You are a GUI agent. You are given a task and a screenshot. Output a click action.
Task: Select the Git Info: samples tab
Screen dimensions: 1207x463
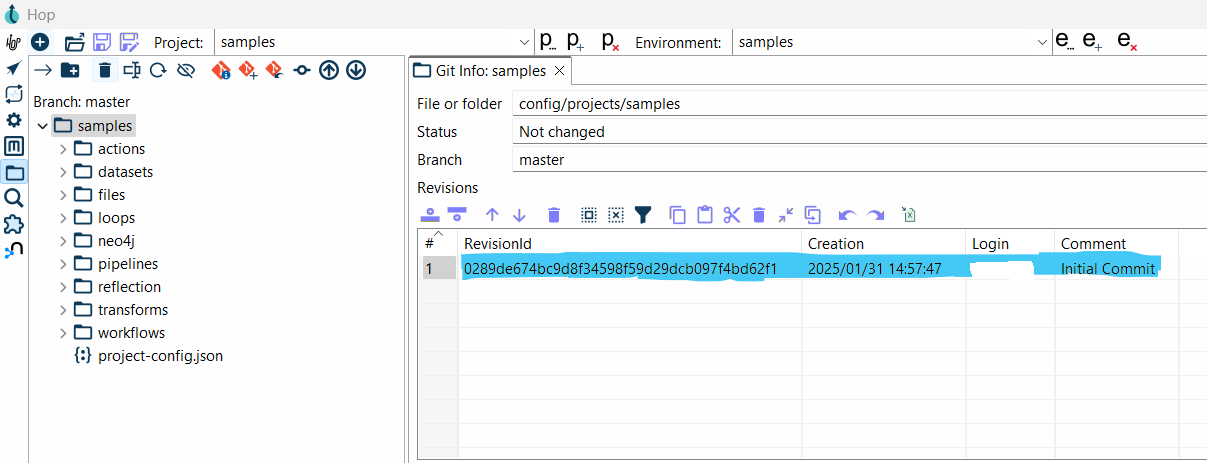490,71
